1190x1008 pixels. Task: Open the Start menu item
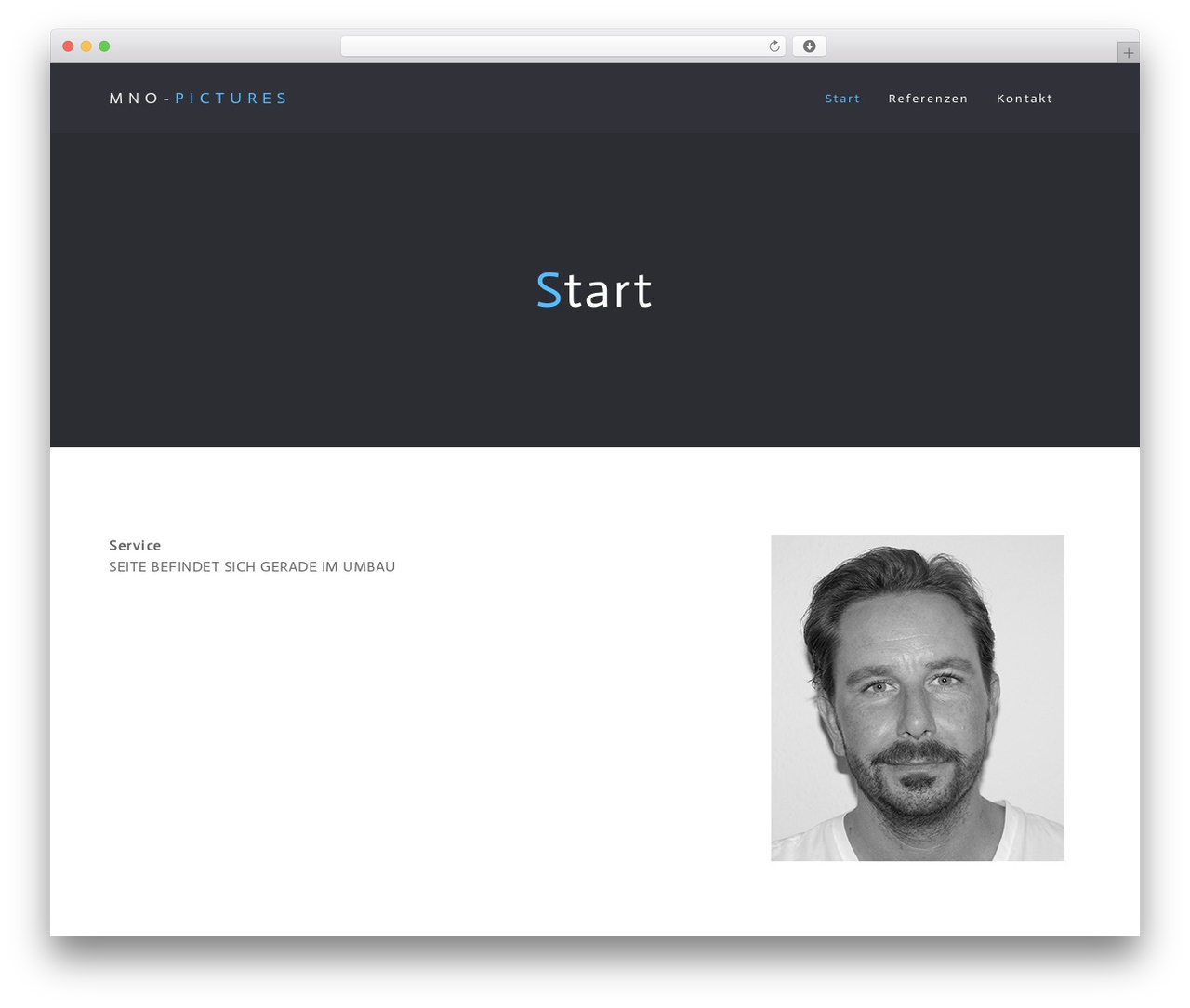pyautogui.click(x=842, y=99)
